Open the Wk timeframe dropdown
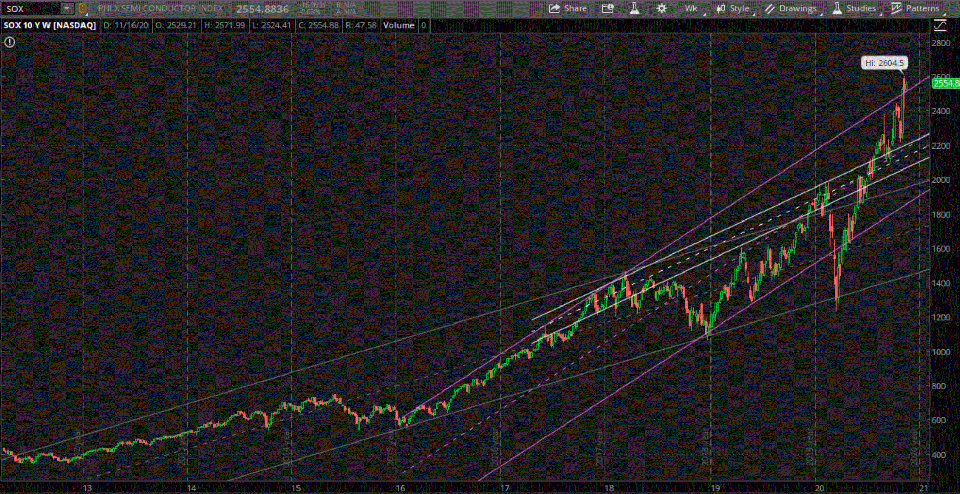The image size is (960, 494). [692, 9]
